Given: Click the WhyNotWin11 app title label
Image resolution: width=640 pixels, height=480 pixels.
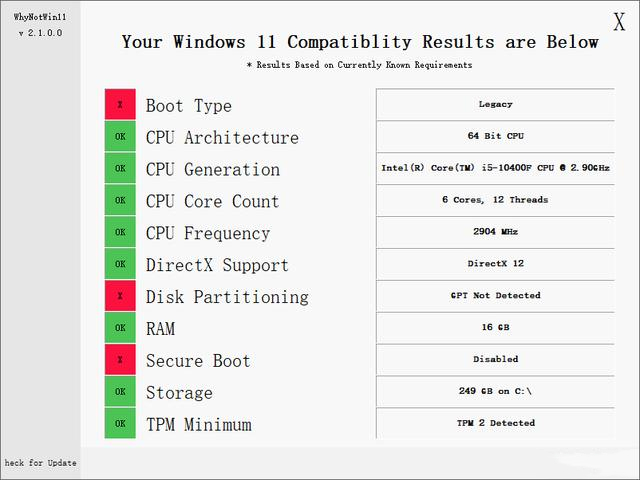Looking at the screenshot, I should (40, 18).
